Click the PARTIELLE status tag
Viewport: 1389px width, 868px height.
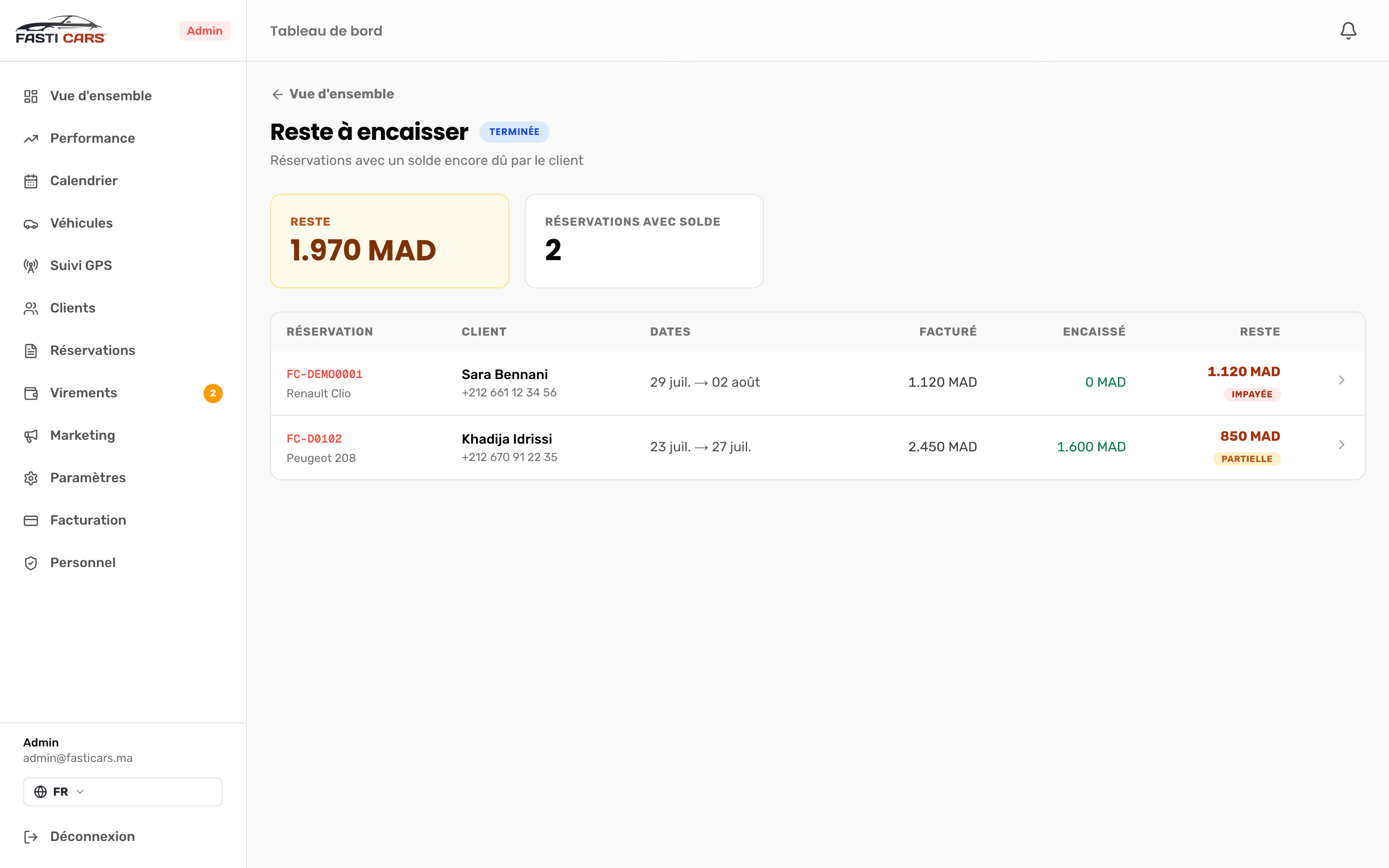click(x=1247, y=459)
